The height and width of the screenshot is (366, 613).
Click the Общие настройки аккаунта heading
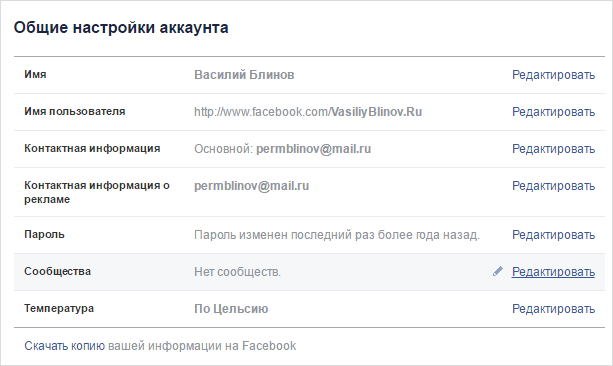click(121, 28)
